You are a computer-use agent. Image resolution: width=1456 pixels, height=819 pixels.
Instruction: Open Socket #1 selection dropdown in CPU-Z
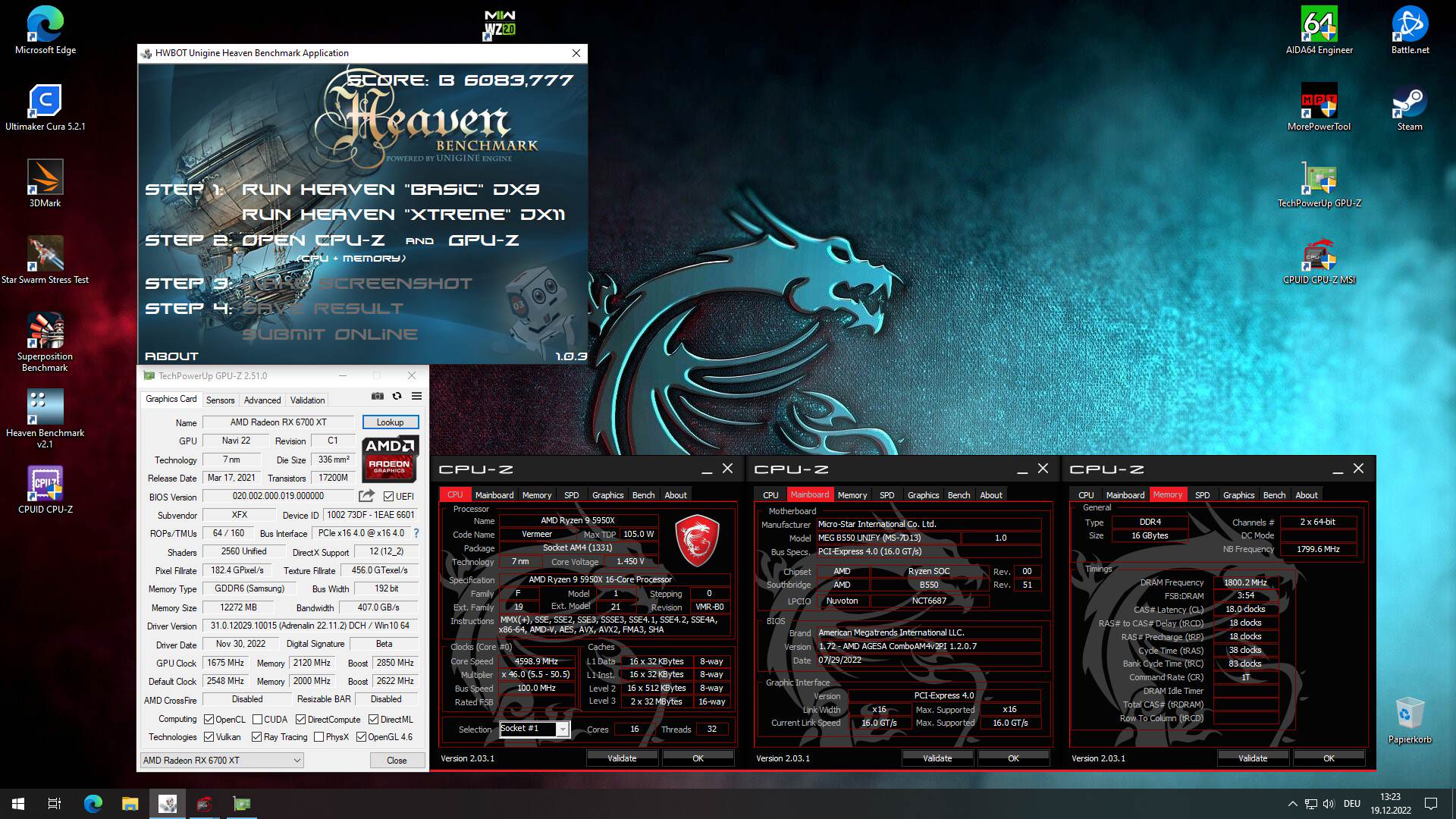[534, 729]
